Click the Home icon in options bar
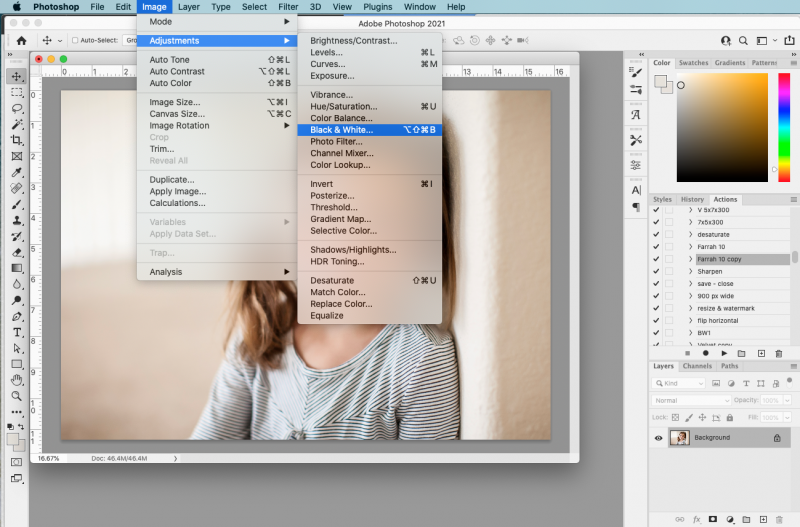 point(21,40)
